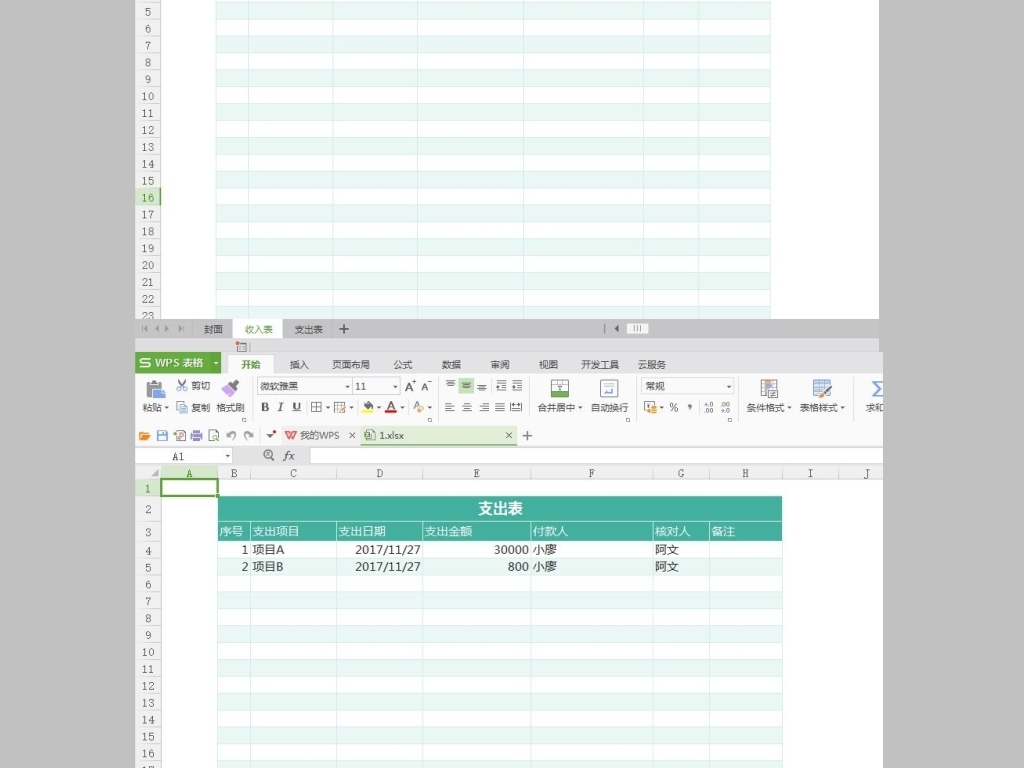
Task: Toggle middle vertical alignment
Action: pos(466,385)
